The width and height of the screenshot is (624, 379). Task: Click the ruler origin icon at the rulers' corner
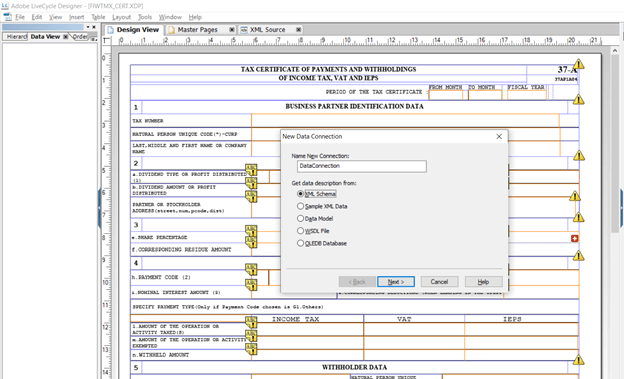(x=106, y=41)
